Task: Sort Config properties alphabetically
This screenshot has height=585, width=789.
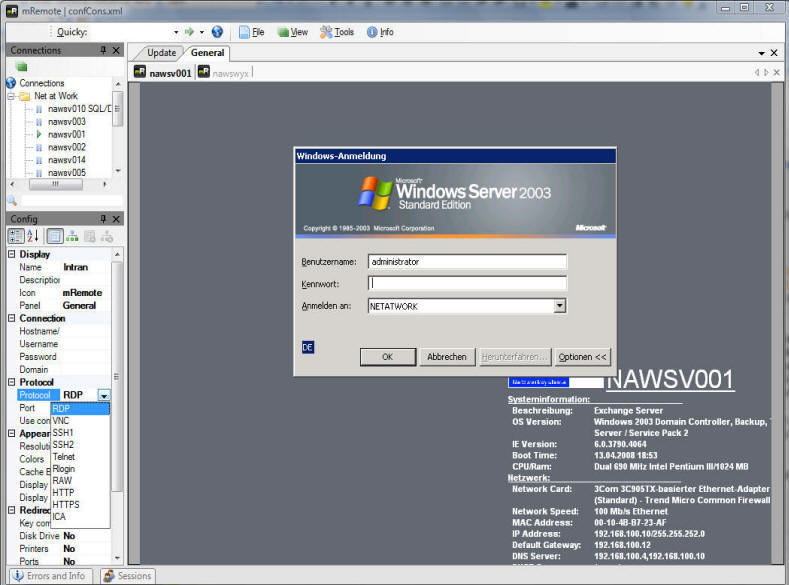Action: point(32,236)
